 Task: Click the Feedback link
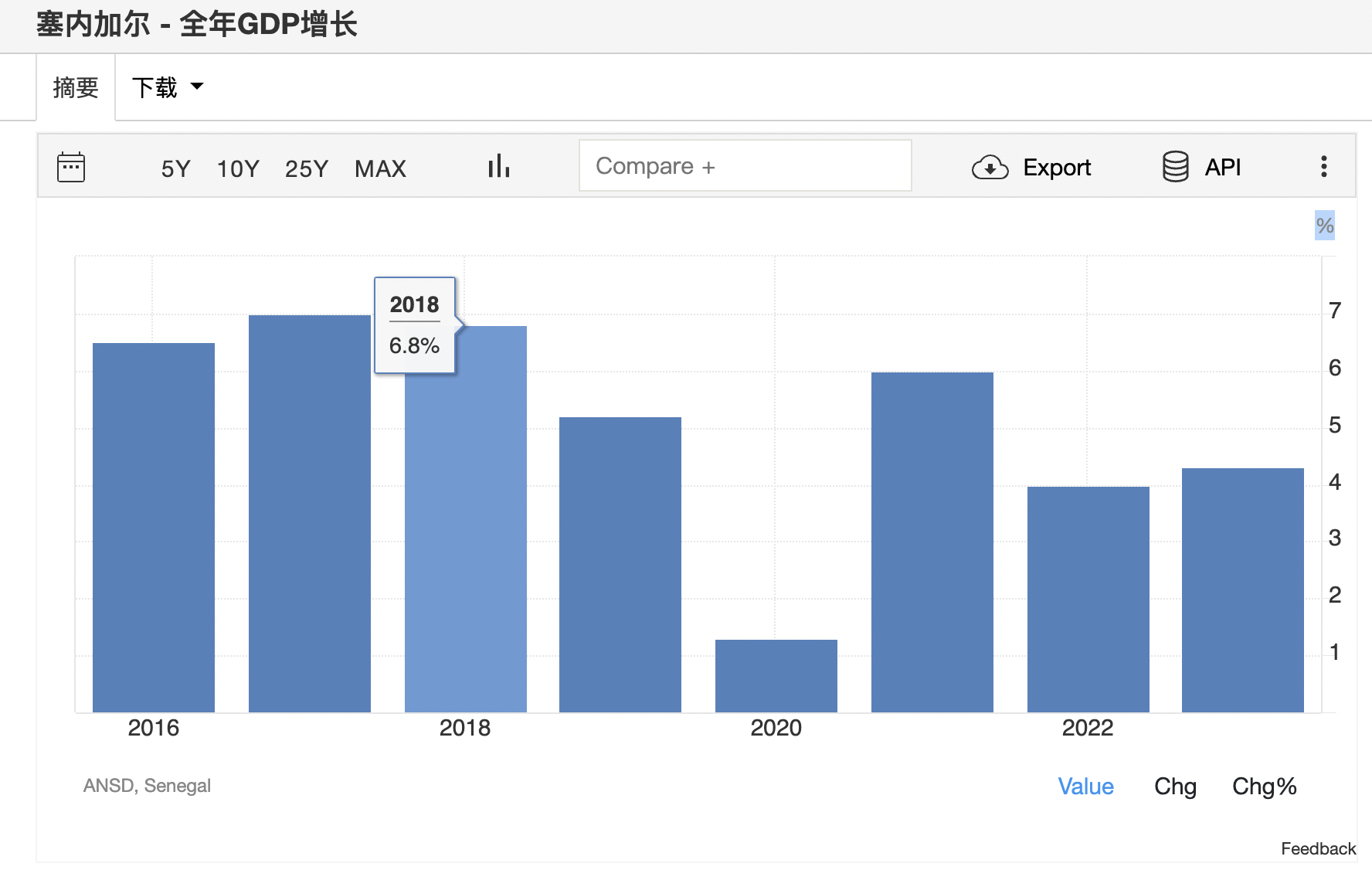click(1318, 848)
